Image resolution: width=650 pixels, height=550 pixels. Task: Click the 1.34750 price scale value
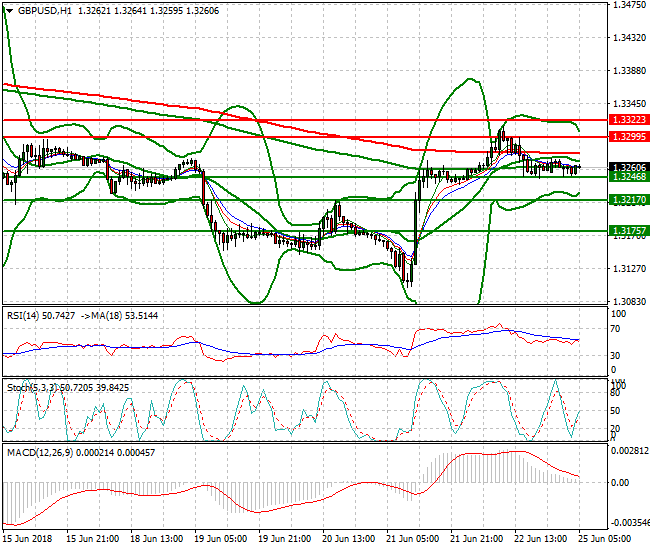tap(629, 5)
